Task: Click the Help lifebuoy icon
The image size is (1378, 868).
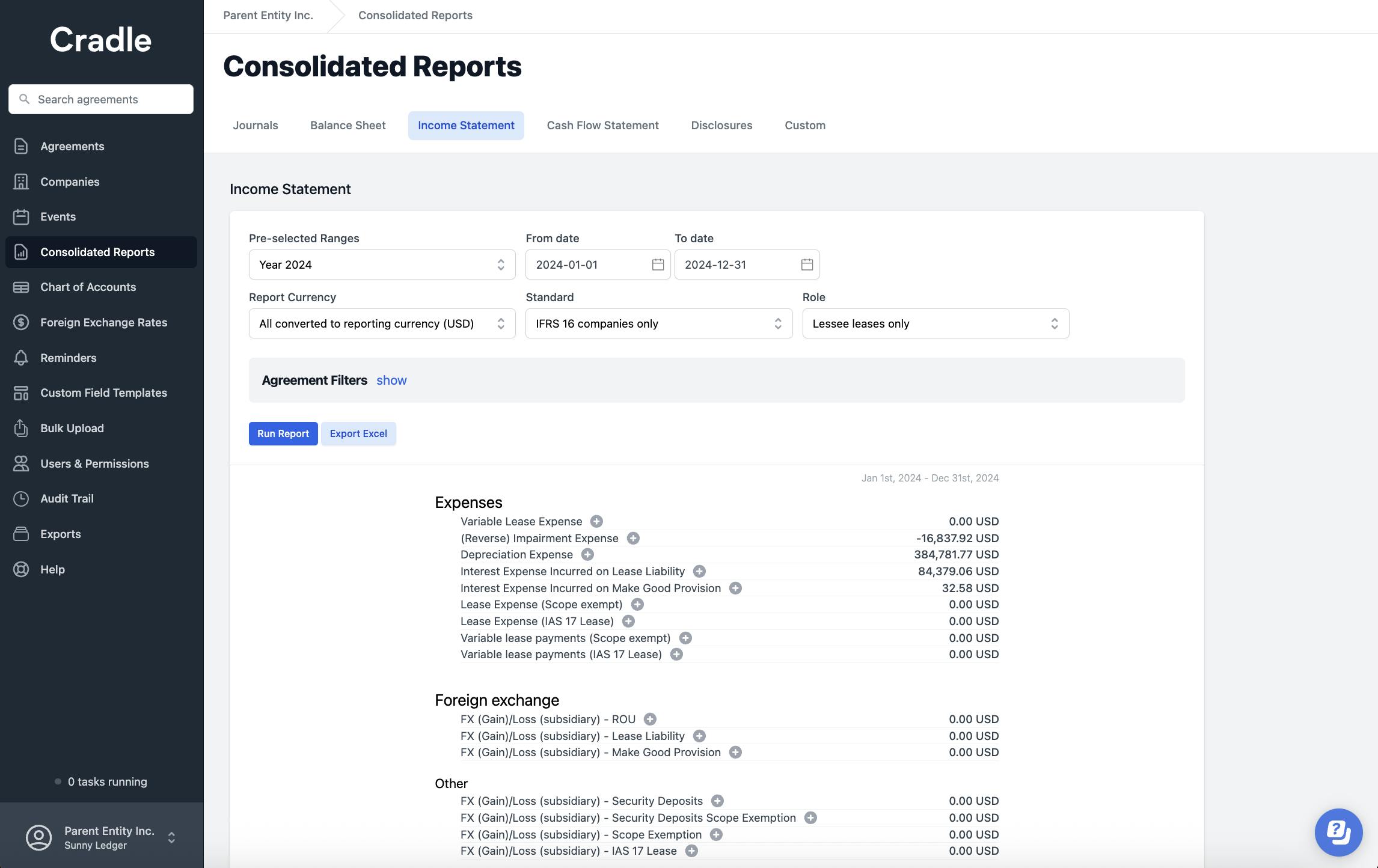Action: tap(21, 569)
